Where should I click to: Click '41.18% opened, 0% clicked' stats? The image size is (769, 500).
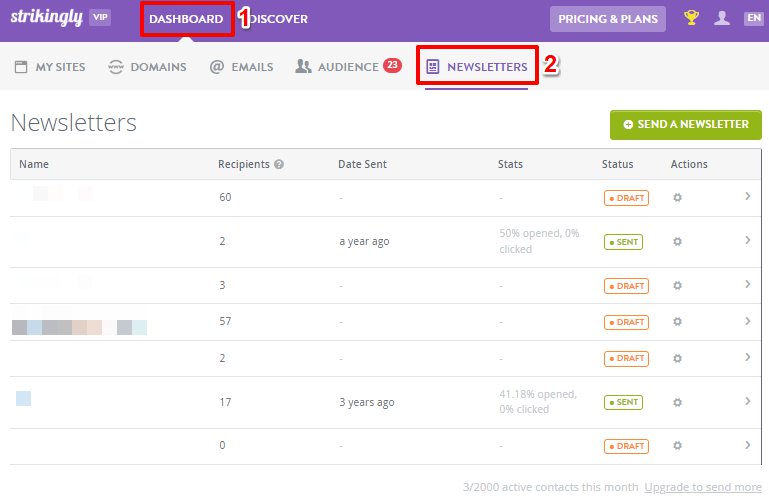538,401
